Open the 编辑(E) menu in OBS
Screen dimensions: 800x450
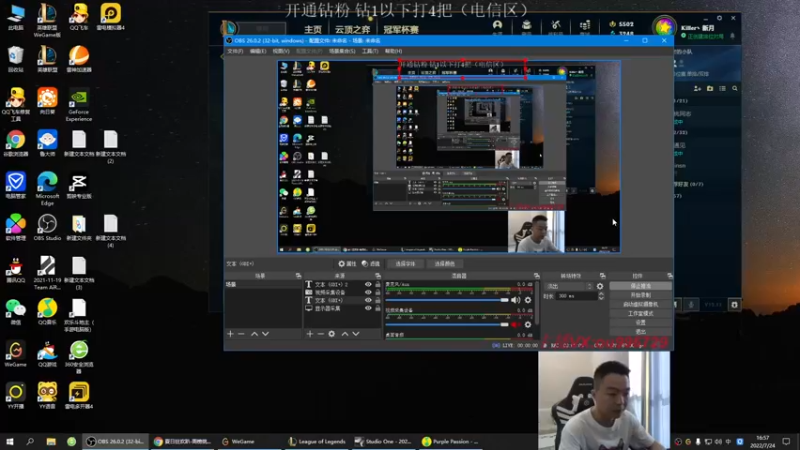258,51
